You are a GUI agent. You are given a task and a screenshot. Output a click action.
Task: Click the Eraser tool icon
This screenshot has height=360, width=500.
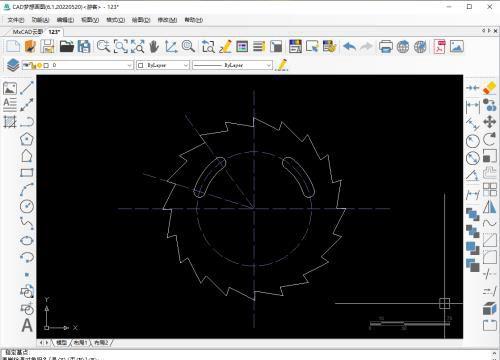coord(489,88)
